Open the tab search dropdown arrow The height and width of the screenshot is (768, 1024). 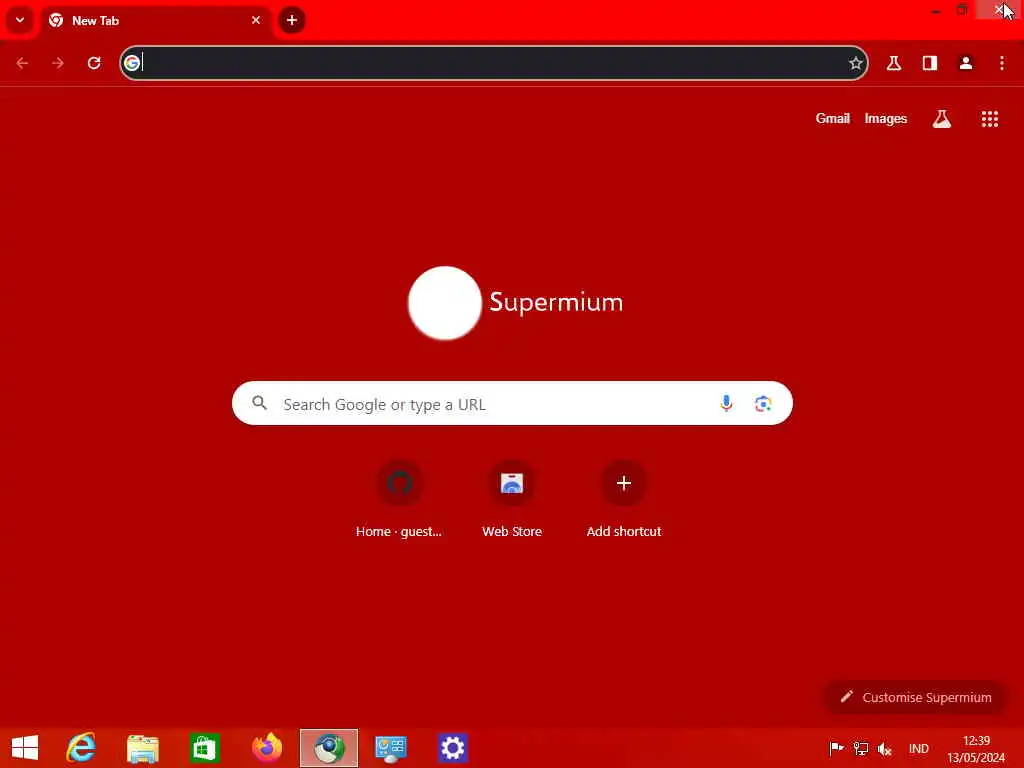click(20, 20)
